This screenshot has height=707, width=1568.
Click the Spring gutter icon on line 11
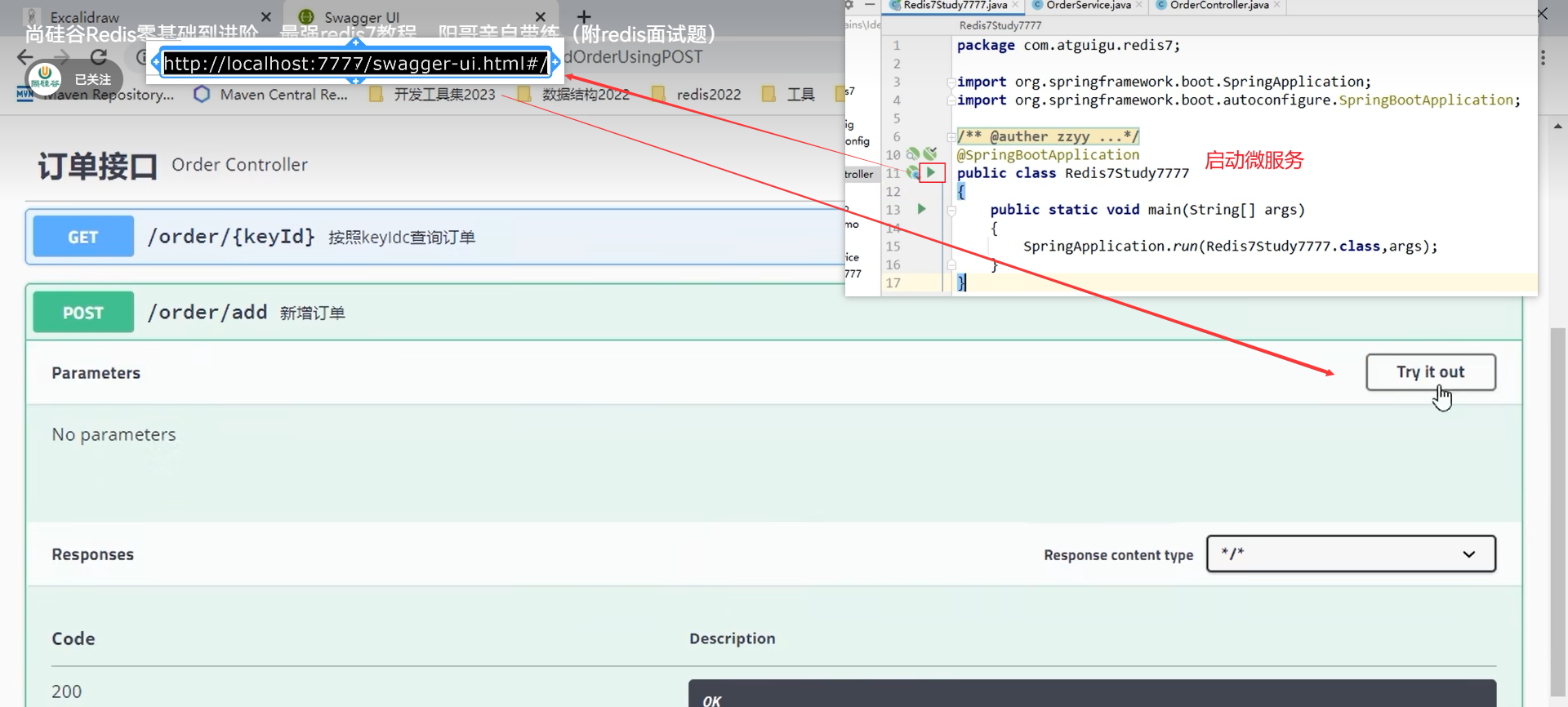tap(913, 172)
